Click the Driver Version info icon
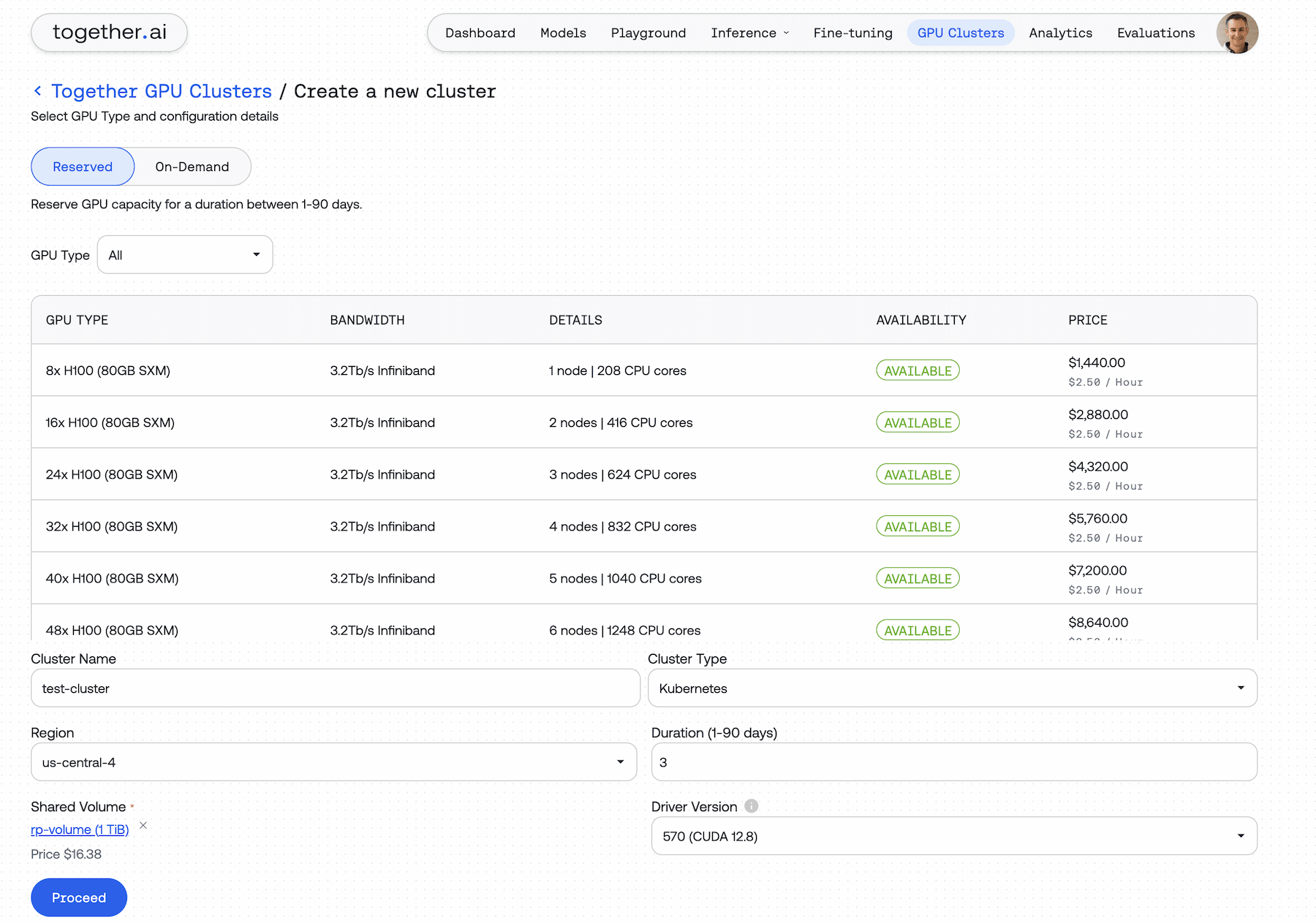 pos(751,806)
